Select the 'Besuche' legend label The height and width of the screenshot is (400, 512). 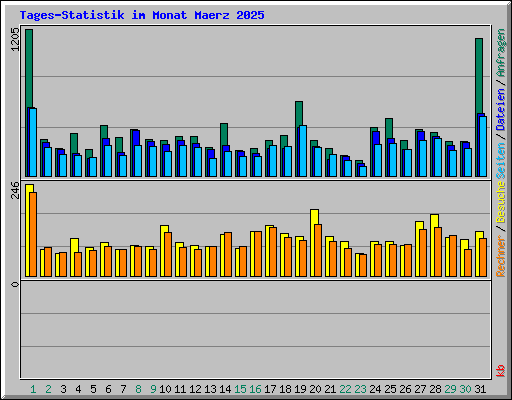click(501, 202)
